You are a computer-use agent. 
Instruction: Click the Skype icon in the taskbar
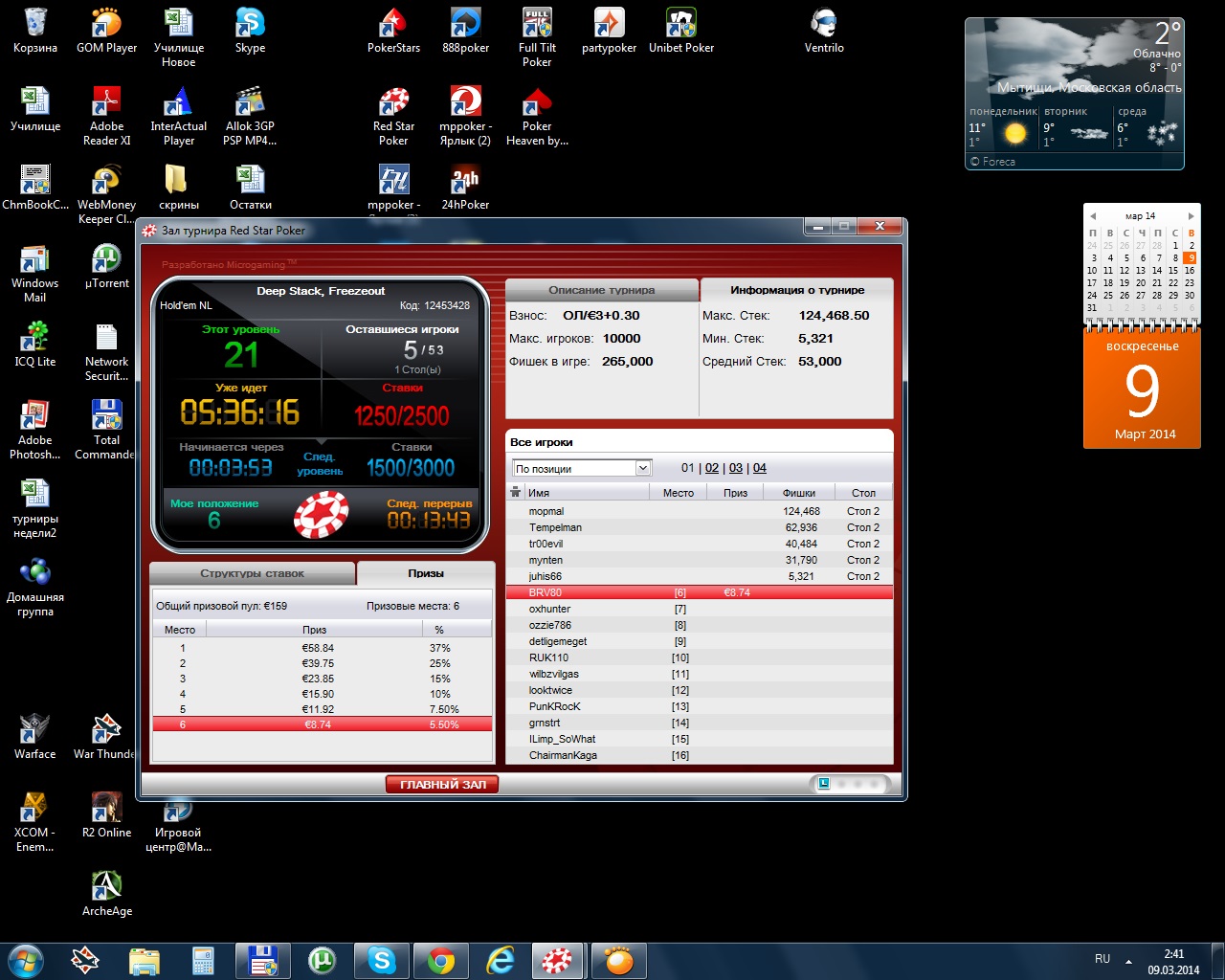click(382, 960)
